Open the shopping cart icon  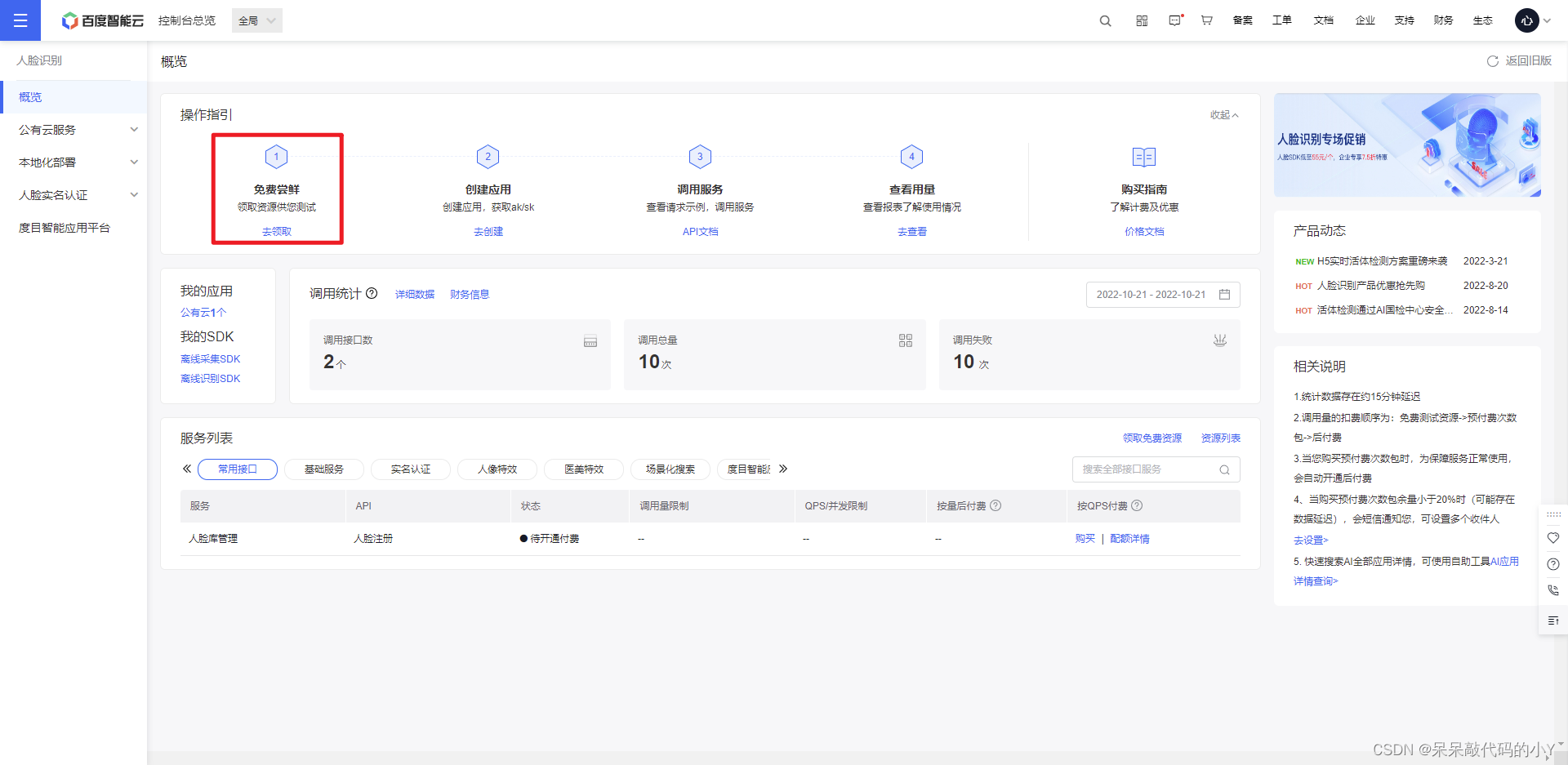[1206, 20]
